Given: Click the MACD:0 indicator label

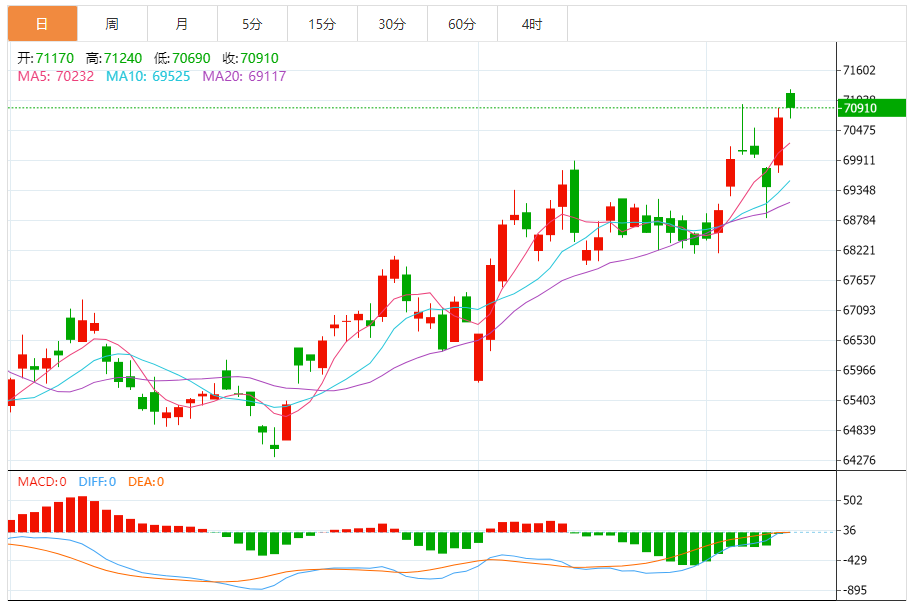Looking at the screenshot, I should [42, 482].
